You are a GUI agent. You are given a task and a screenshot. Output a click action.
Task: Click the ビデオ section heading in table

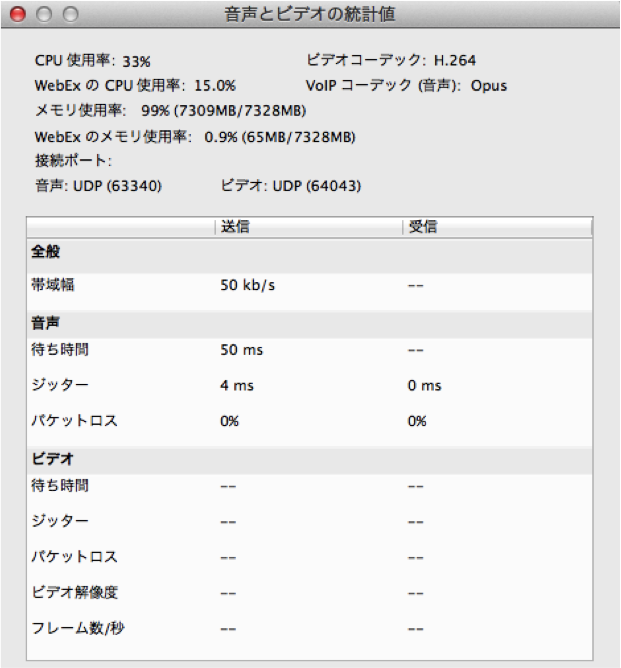52,459
